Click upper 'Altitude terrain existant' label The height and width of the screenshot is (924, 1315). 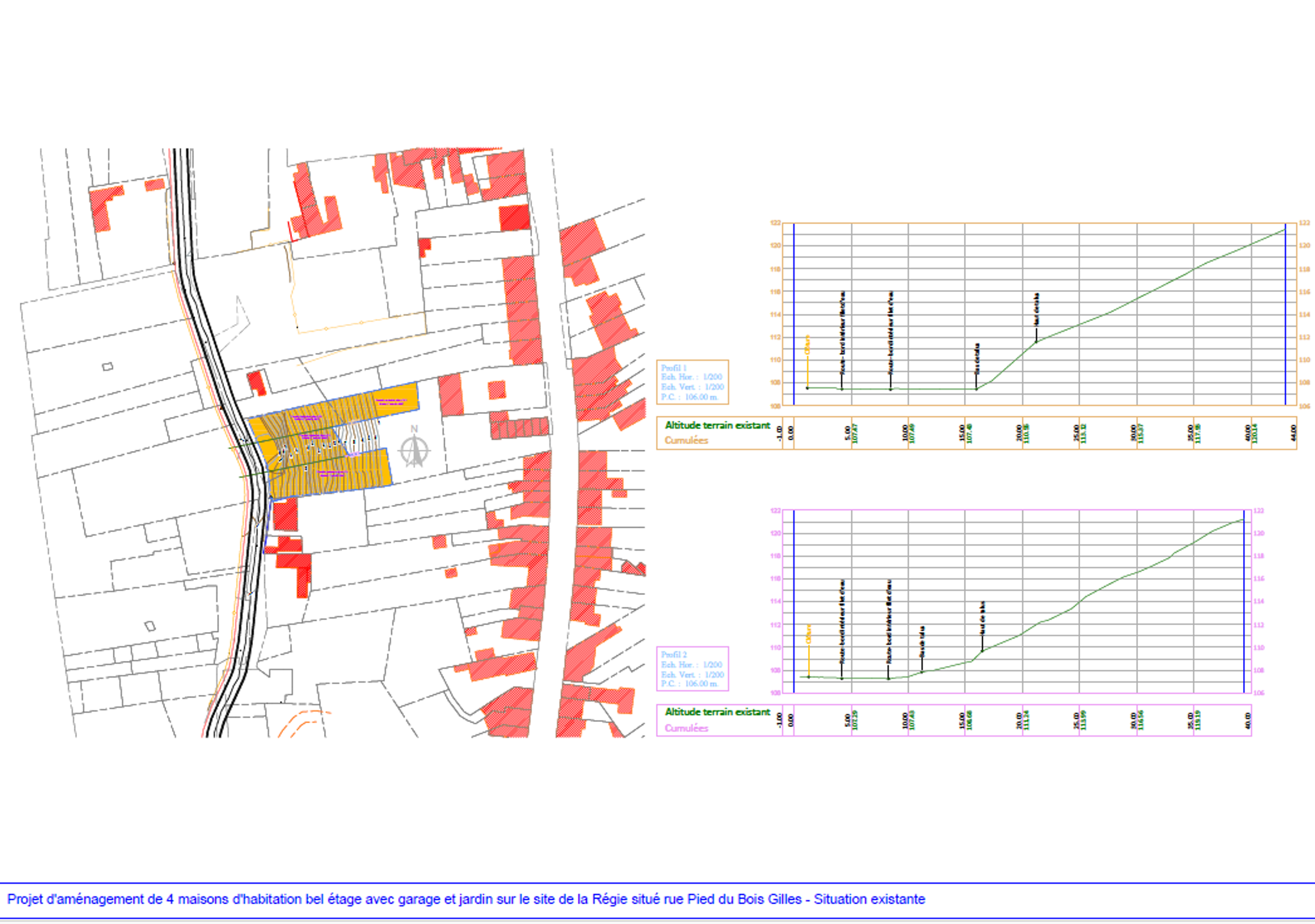717,425
